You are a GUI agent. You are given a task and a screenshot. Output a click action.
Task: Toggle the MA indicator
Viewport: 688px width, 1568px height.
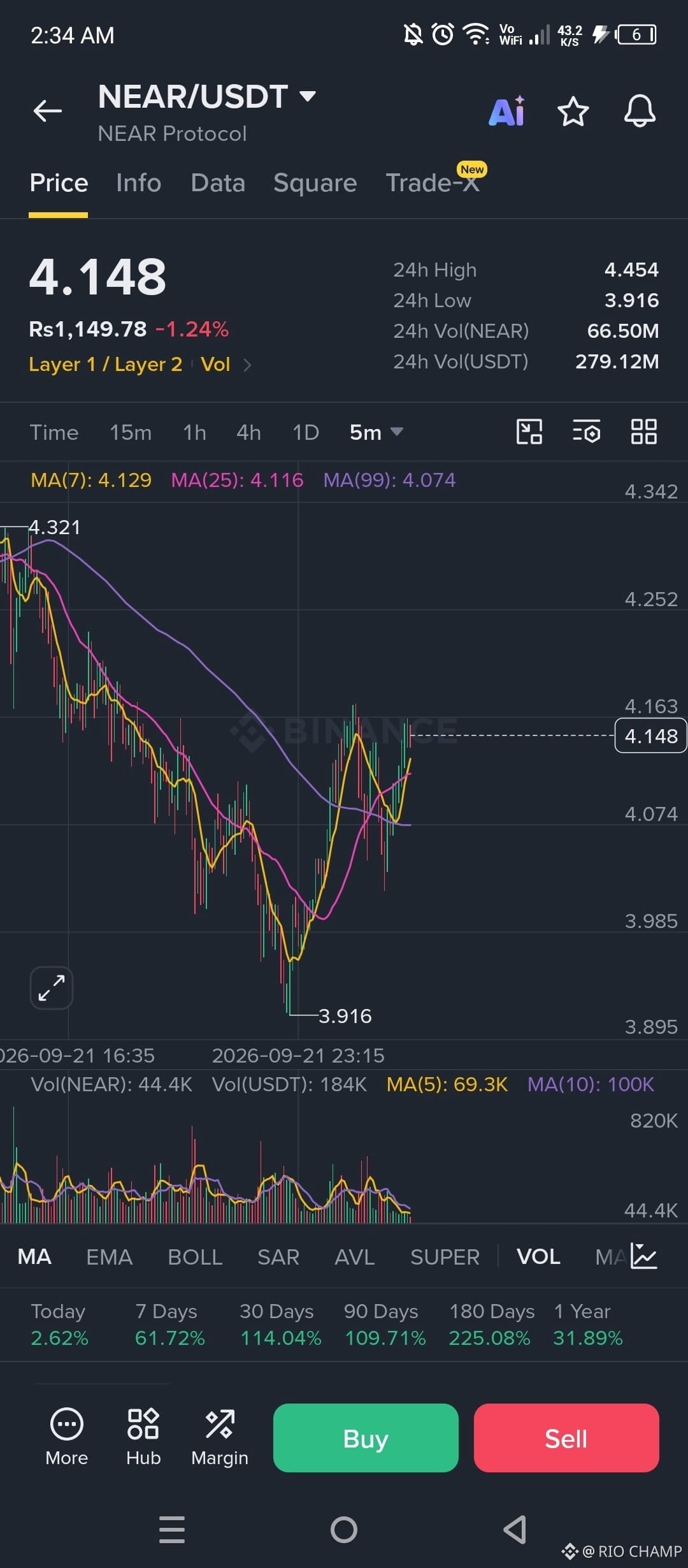(x=34, y=1257)
